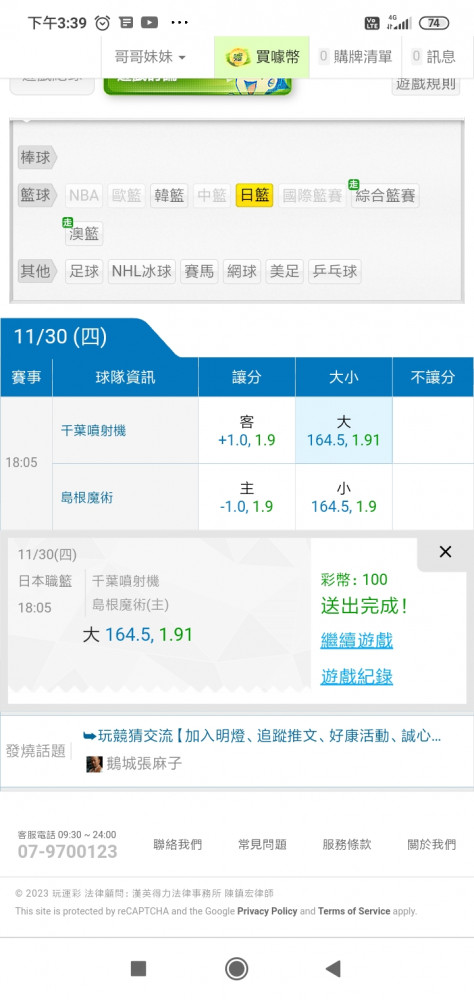Screen dimensions: 474x1000
Task: Tap Android home circle button
Action: 237,968
